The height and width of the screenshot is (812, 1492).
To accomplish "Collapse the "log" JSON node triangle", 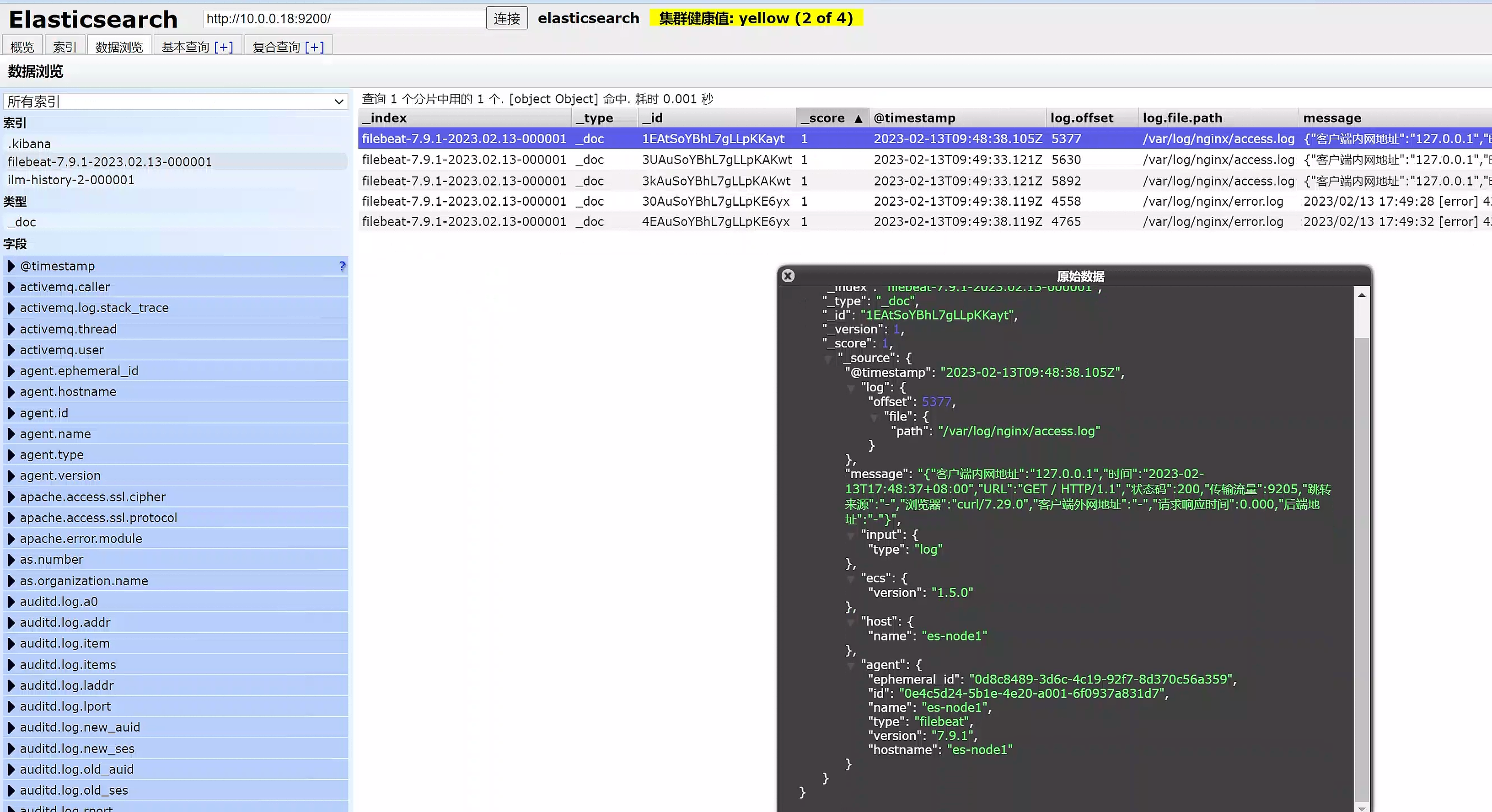I will coord(851,388).
